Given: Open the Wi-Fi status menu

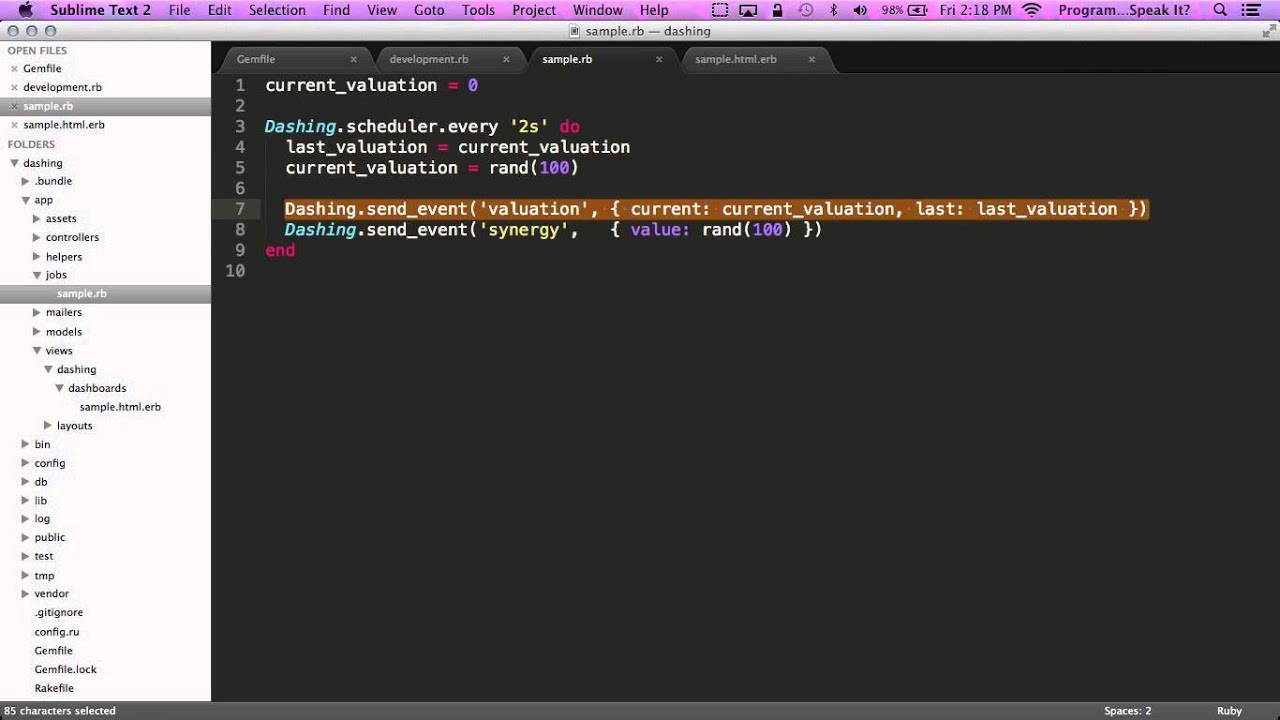Looking at the screenshot, I should (1032, 10).
